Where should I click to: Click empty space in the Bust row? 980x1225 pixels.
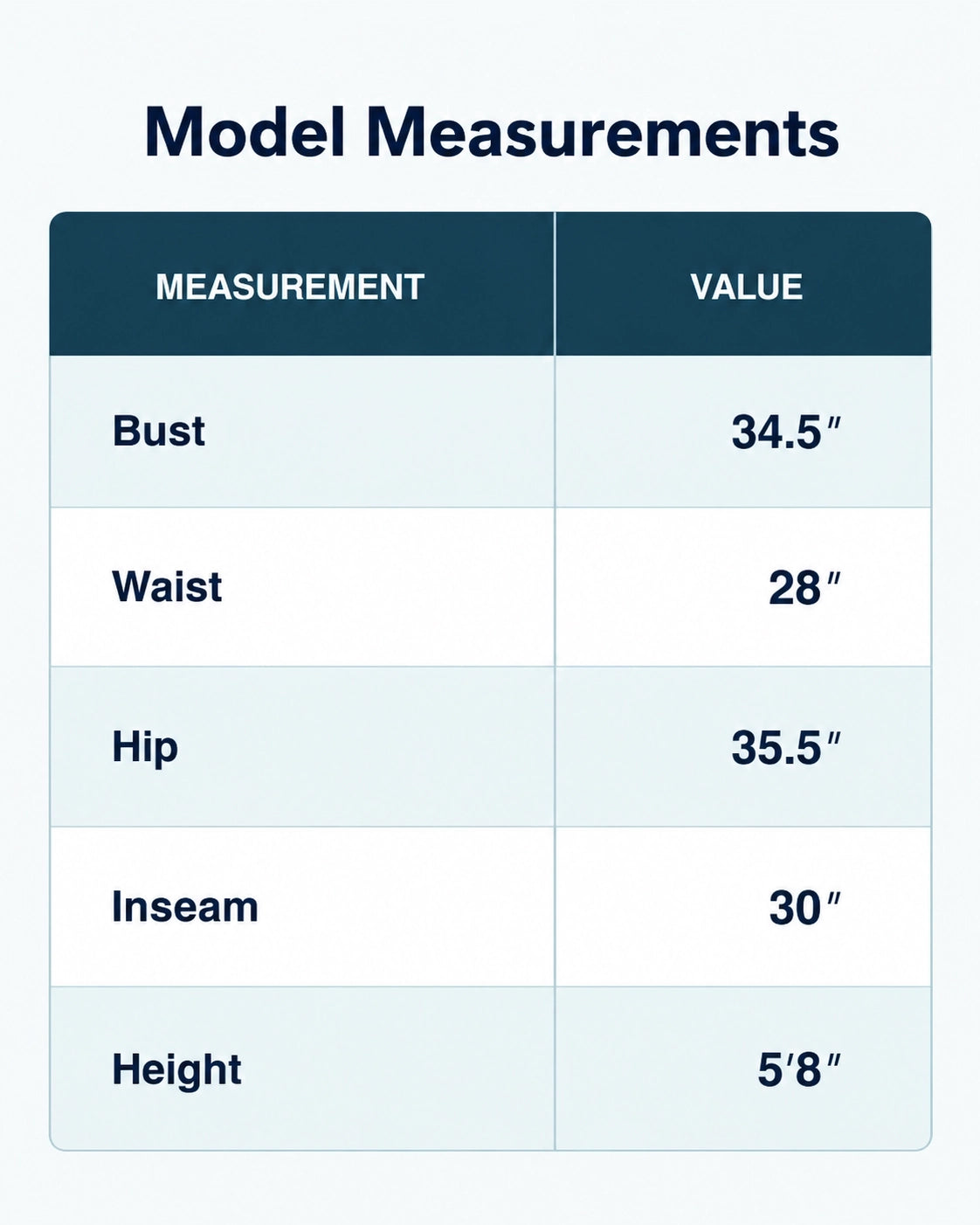click(376, 432)
